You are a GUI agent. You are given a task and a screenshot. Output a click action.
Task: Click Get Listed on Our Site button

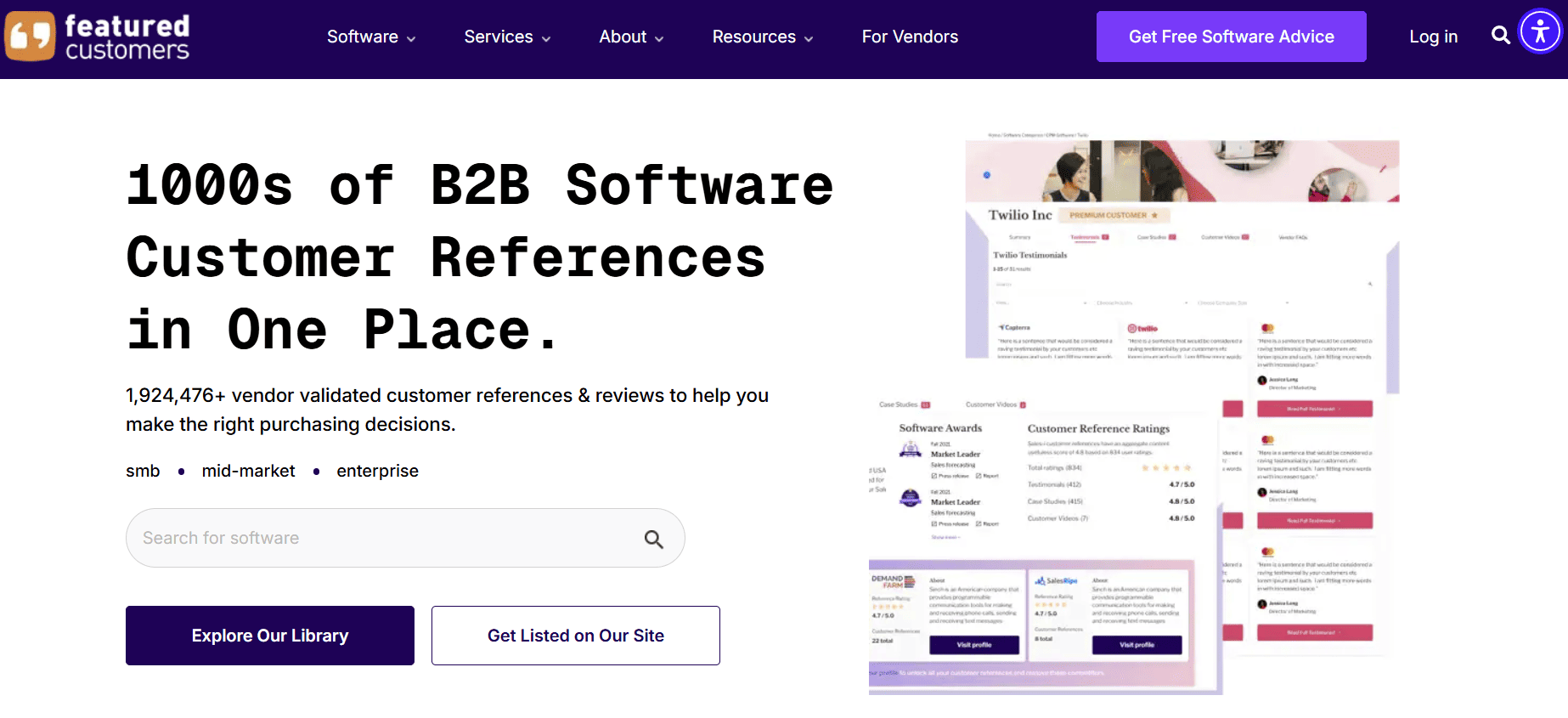click(576, 636)
